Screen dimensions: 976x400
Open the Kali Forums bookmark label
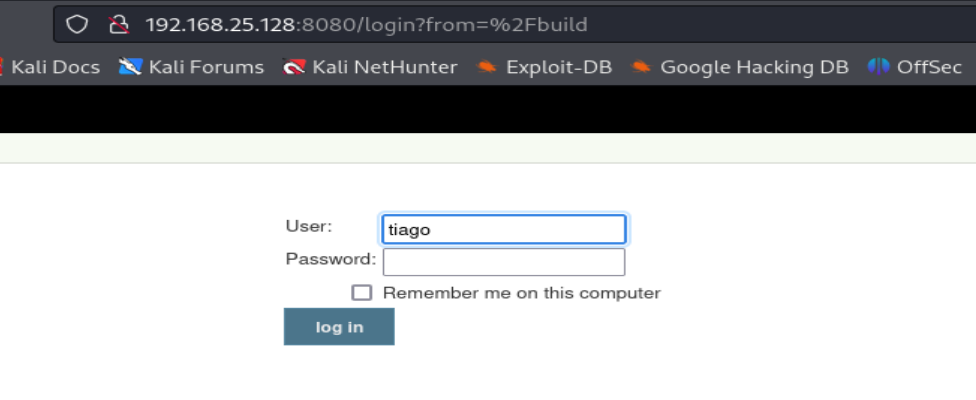click(206, 67)
